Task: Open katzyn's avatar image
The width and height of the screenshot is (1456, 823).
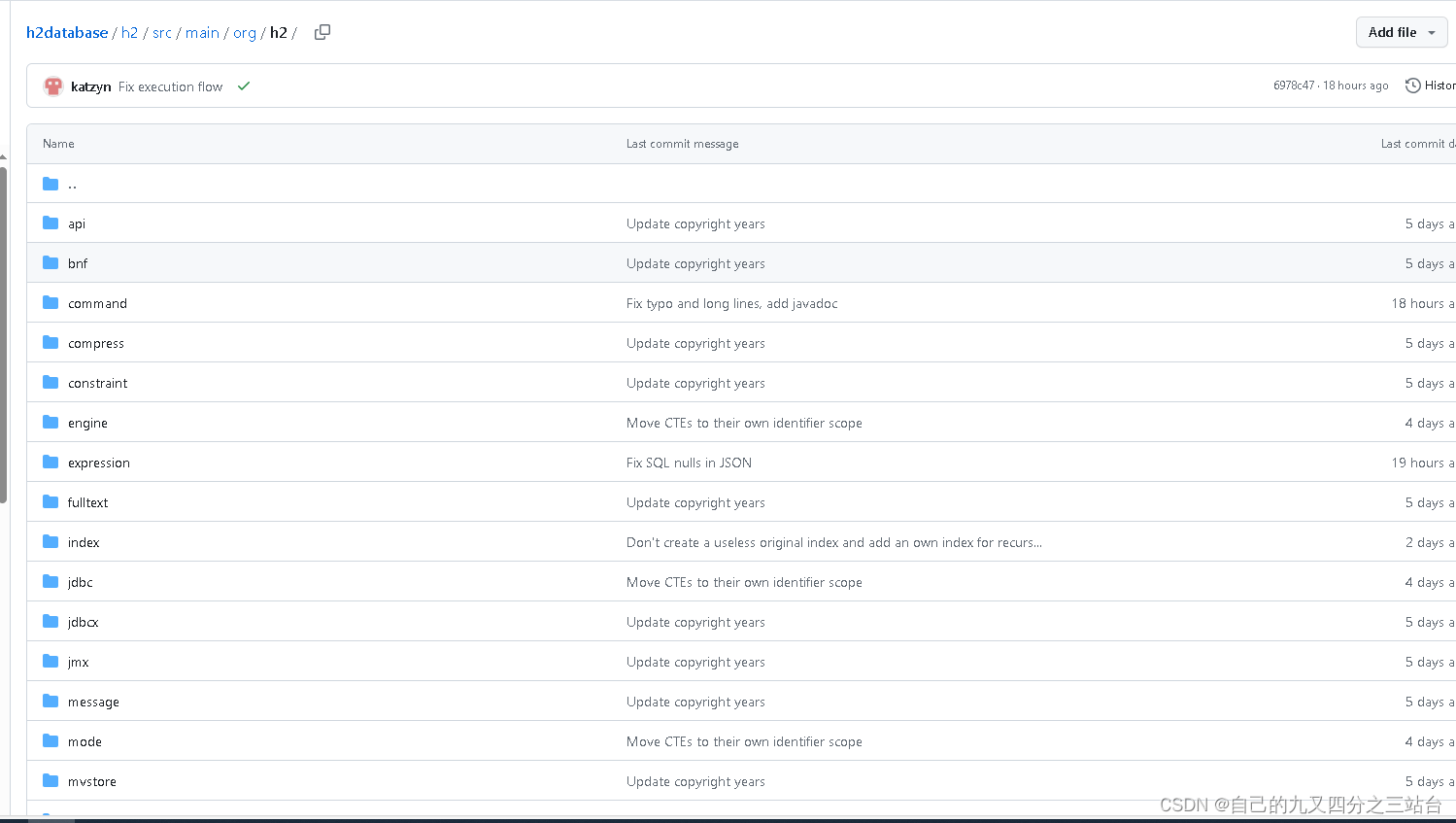Action: 53,86
